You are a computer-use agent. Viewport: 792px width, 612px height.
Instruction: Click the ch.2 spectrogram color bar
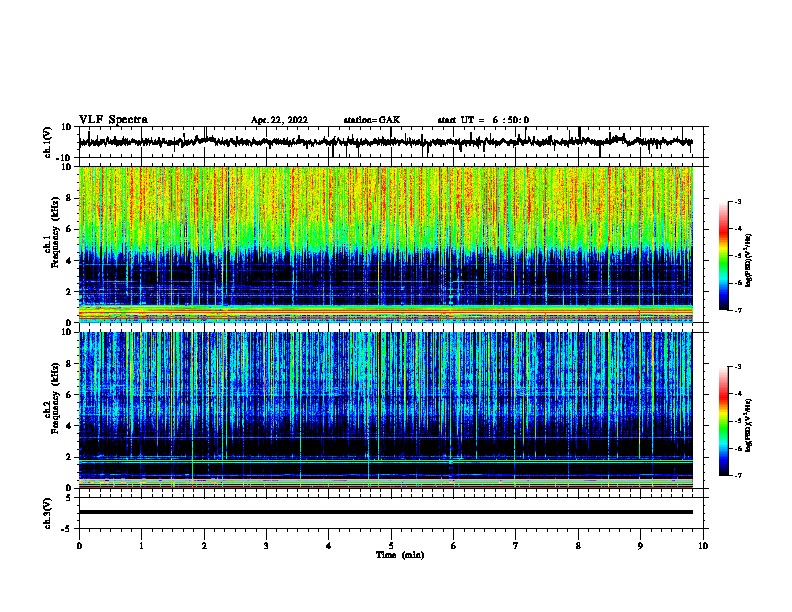click(724, 421)
